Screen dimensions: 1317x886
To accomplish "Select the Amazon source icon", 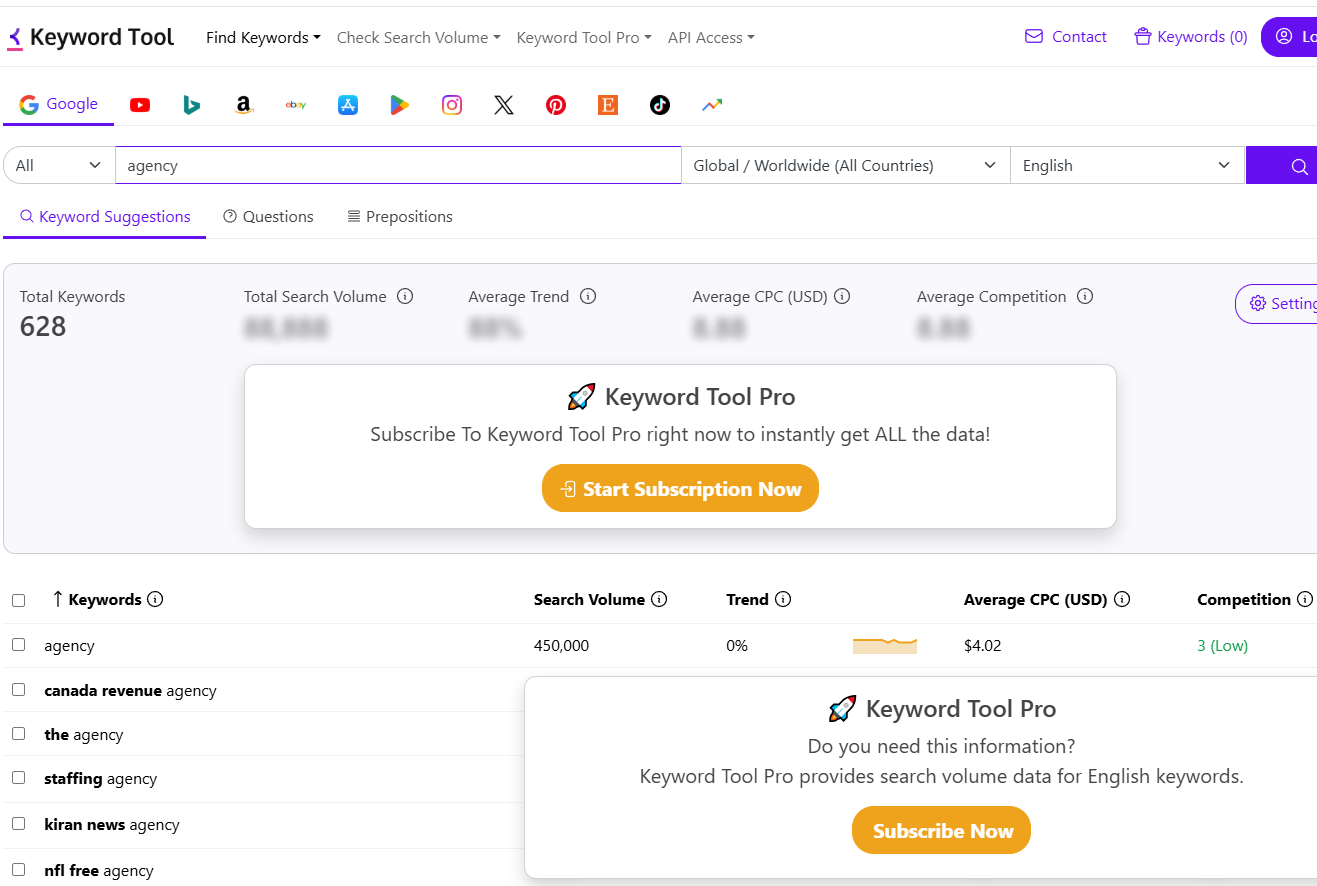I will click(244, 105).
